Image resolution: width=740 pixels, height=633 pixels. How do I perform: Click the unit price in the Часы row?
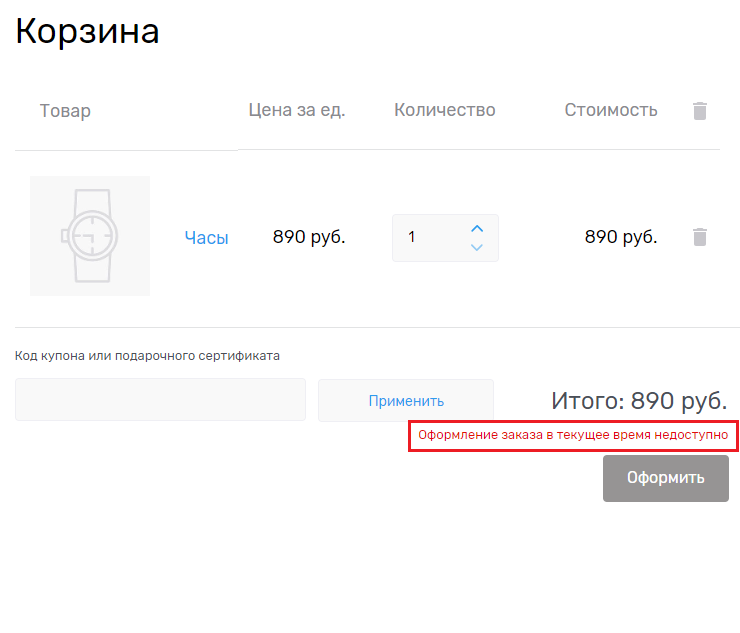(x=309, y=237)
